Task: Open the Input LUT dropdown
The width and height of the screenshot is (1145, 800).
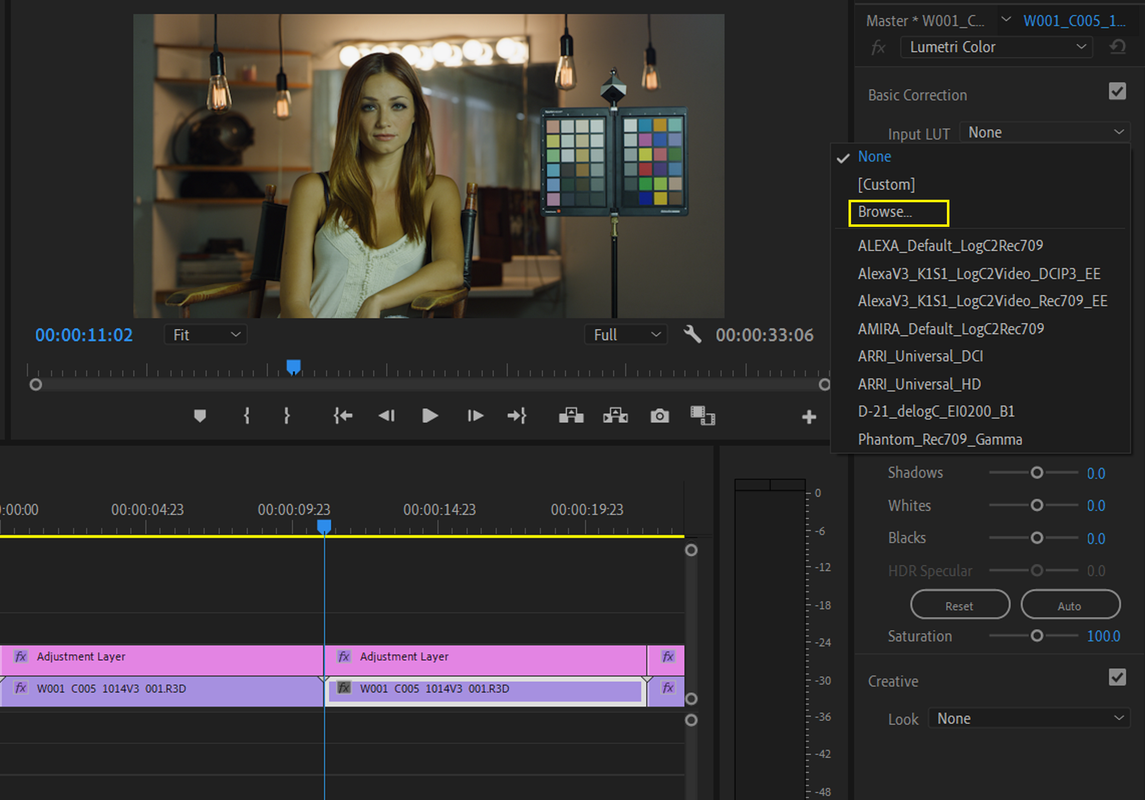Action: point(1045,132)
